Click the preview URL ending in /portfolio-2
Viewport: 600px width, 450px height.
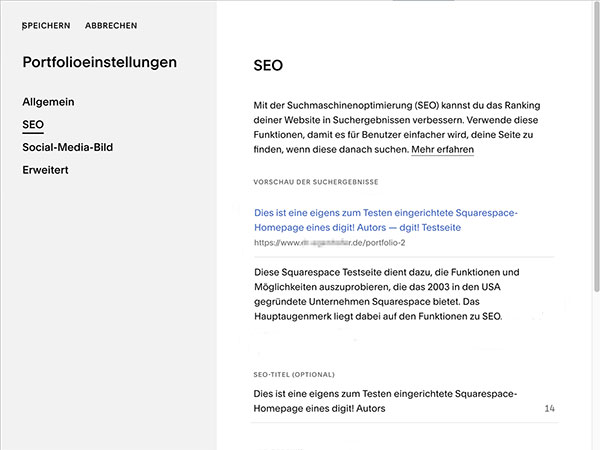pos(329,243)
